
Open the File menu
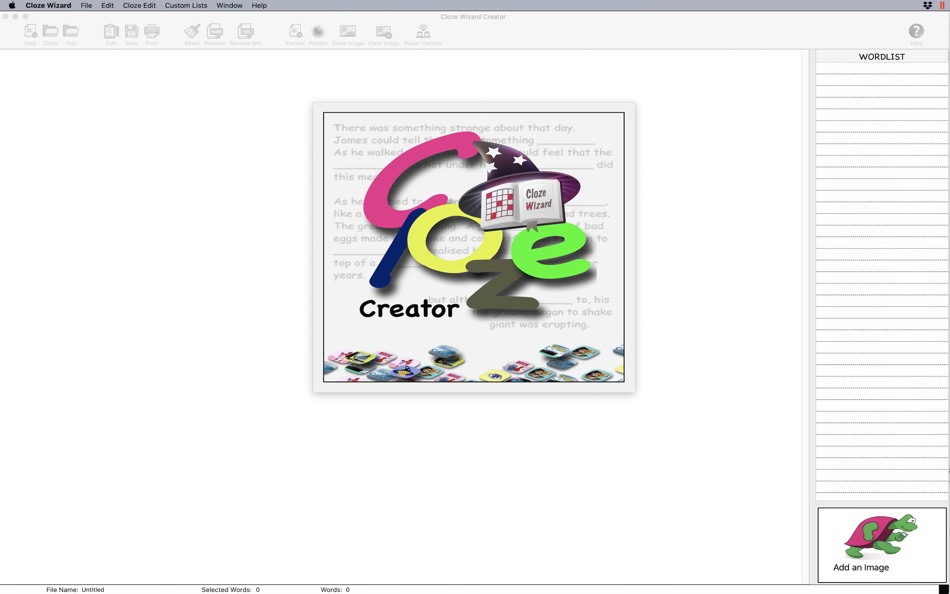point(86,5)
